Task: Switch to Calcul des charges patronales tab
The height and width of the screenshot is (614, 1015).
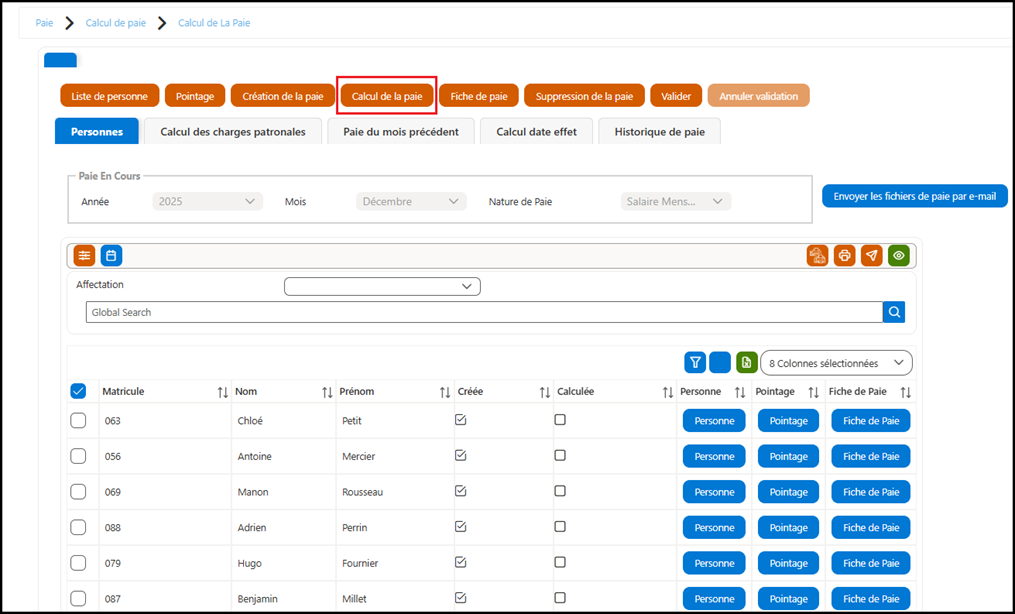Action: 233,131
